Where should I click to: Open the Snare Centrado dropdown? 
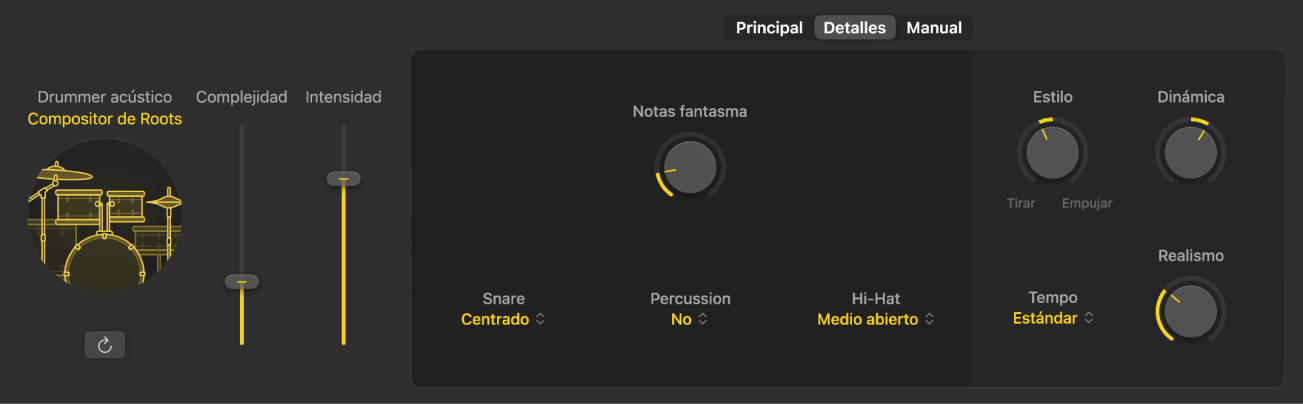pyautogui.click(x=503, y=320)
